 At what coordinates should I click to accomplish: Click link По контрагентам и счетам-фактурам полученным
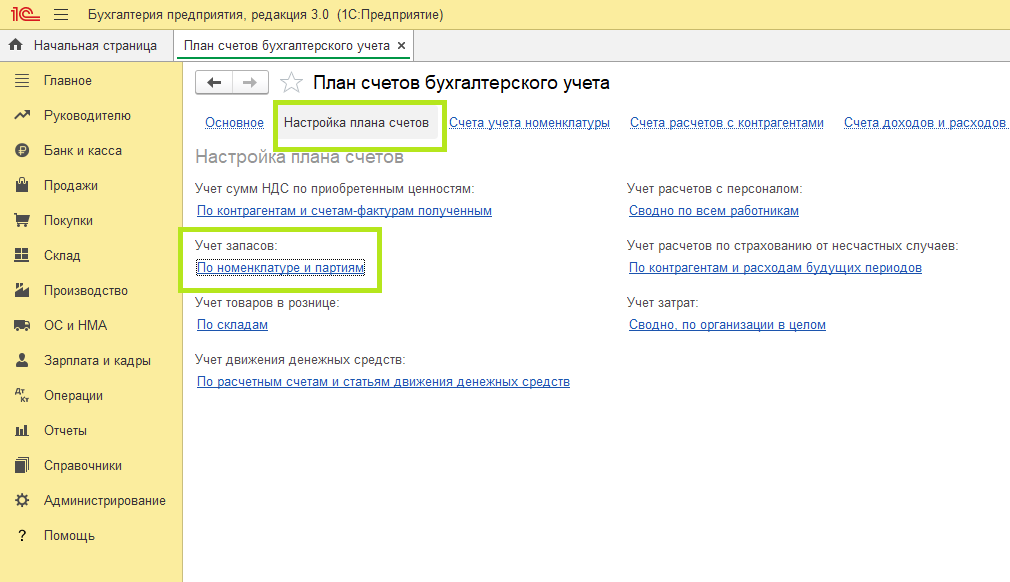click(345, 211)
